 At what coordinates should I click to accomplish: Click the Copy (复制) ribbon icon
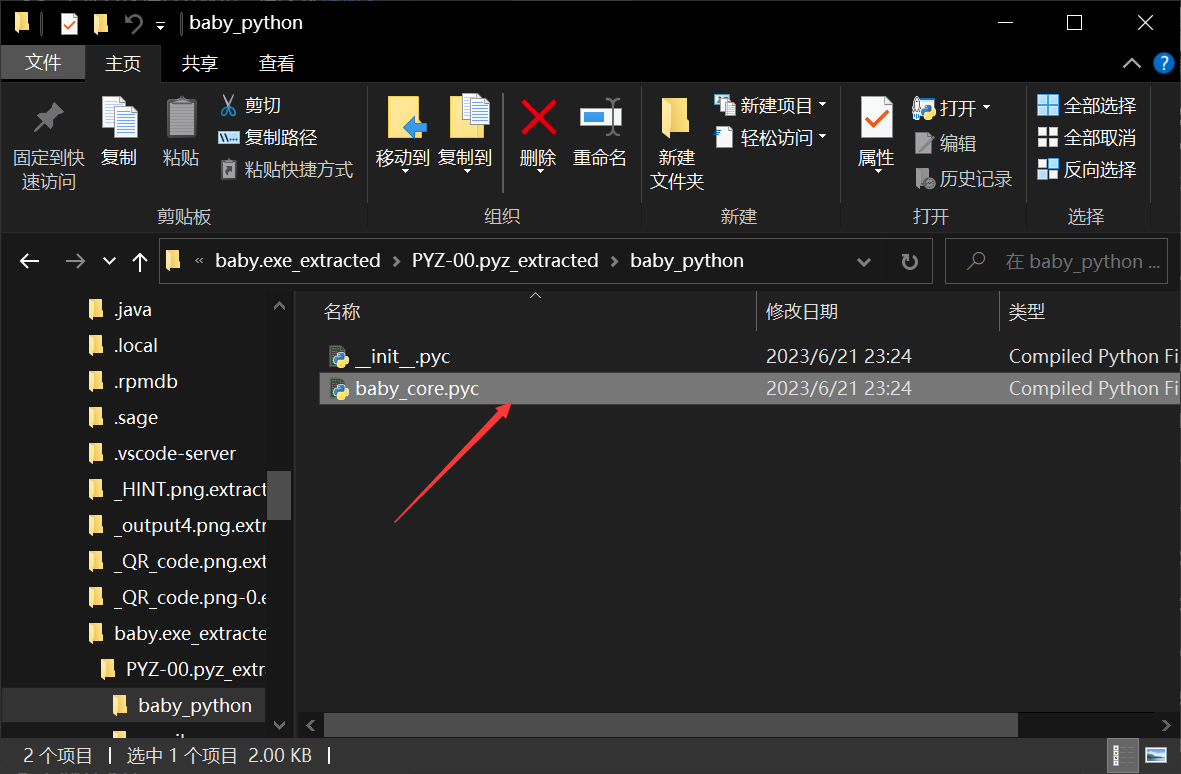pos(119,133)
